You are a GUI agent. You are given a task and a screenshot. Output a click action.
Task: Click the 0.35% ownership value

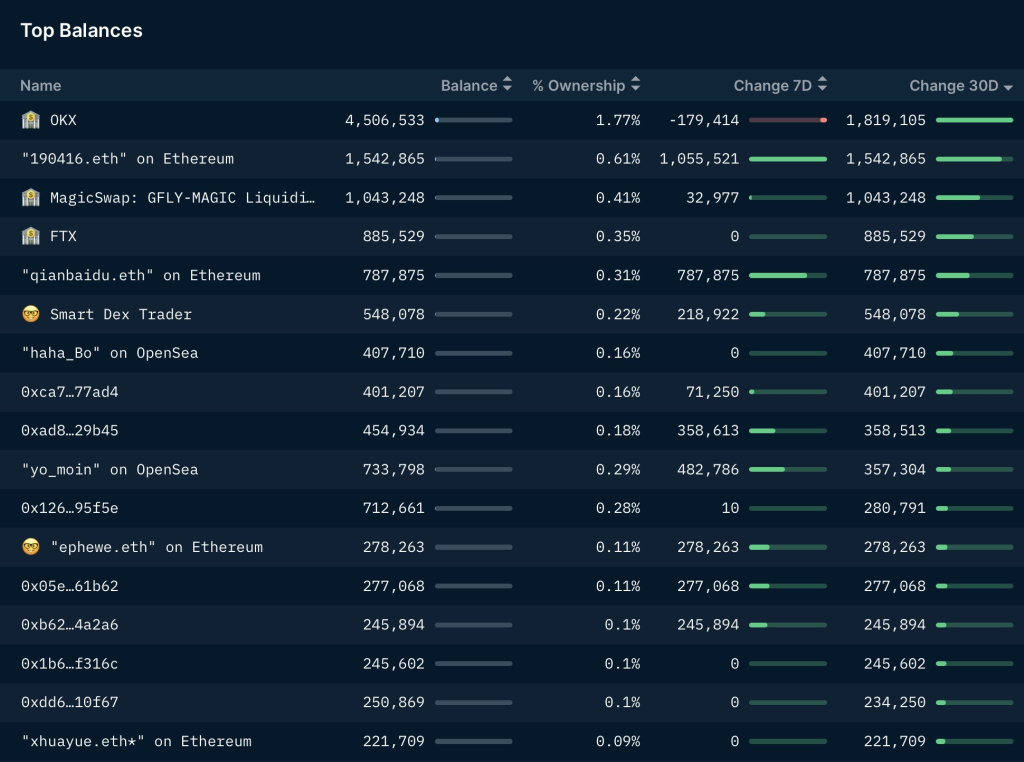tap(618, 236)
